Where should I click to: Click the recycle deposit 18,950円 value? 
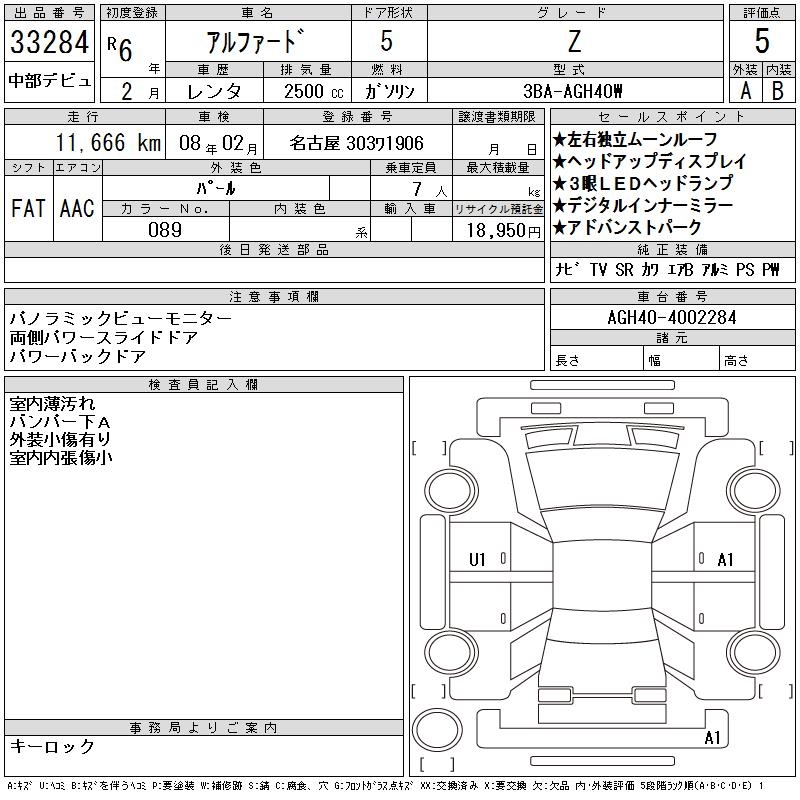click(503, 231)
